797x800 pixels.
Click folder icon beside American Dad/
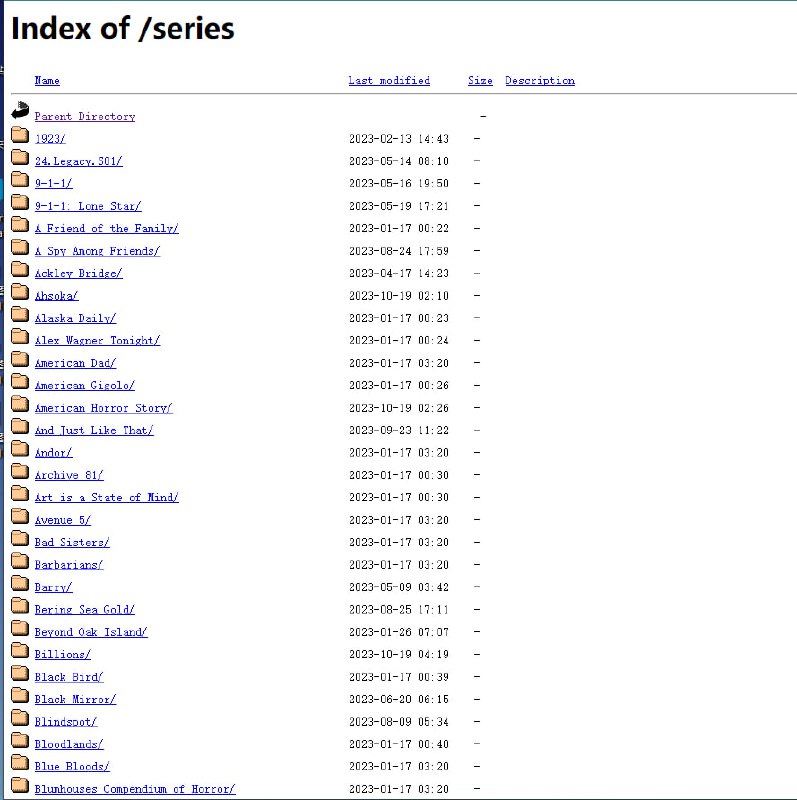(x=20, y=359)
